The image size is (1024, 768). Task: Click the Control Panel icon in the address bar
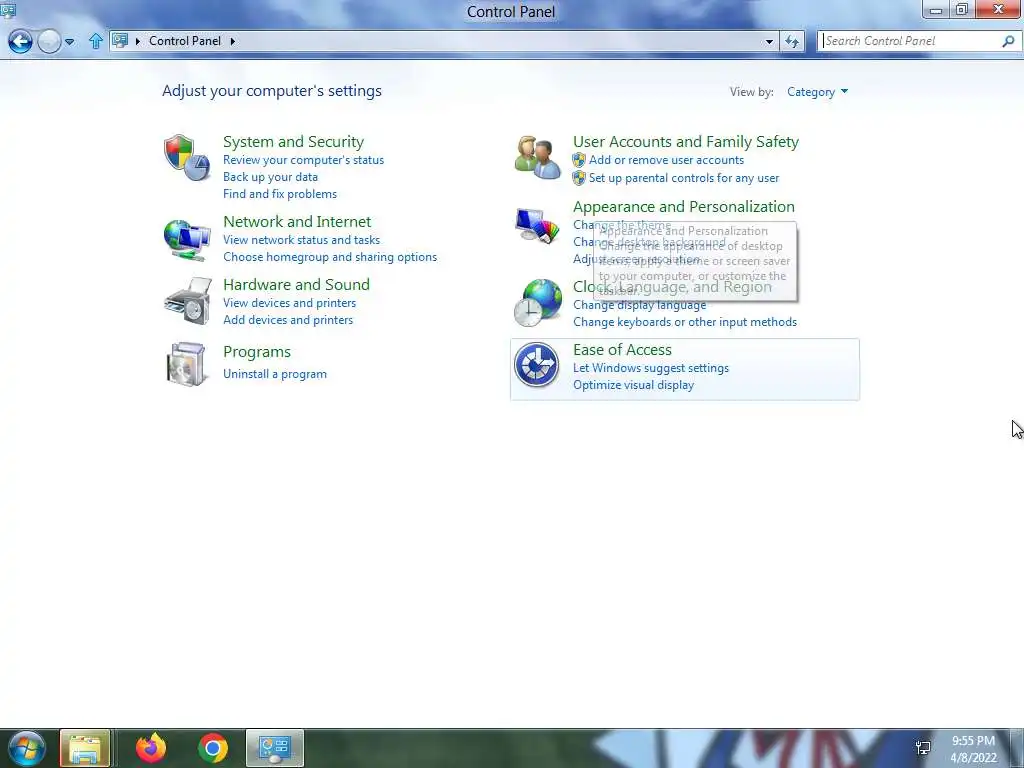click(120, 40)
